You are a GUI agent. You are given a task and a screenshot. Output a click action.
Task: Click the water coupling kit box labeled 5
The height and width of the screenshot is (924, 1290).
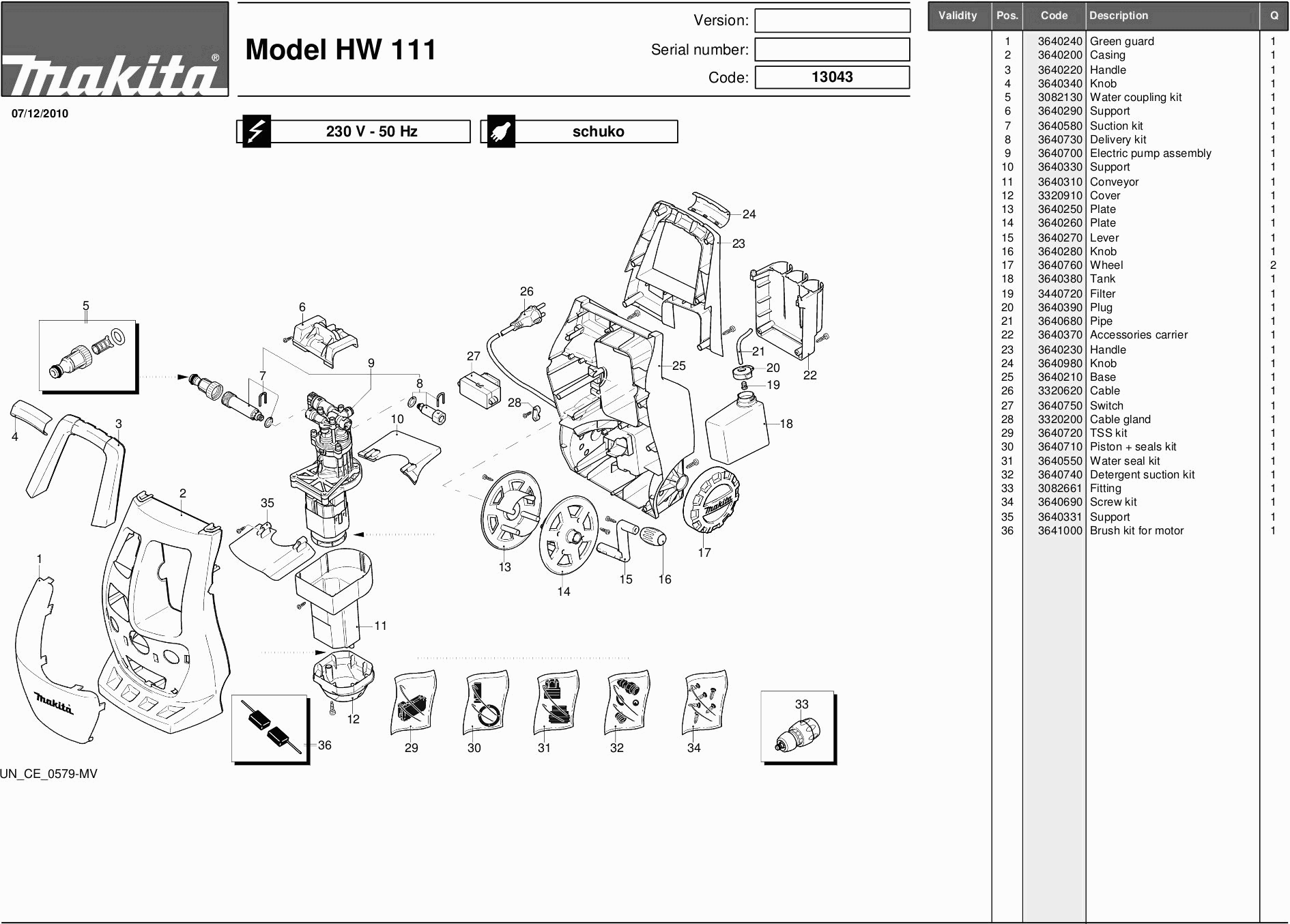point(87,356)
